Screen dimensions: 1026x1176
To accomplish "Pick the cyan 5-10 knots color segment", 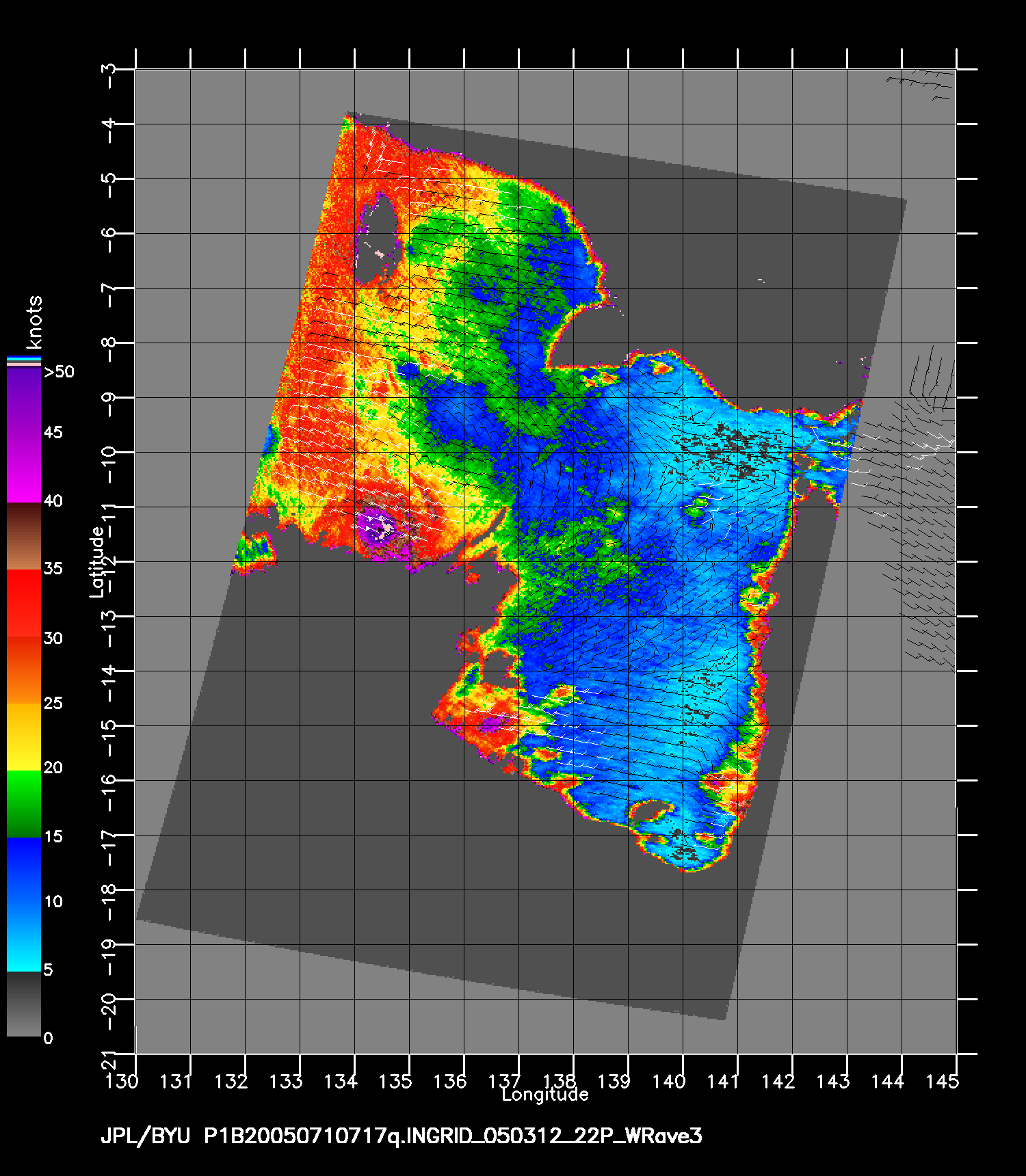I will point(24,937).
